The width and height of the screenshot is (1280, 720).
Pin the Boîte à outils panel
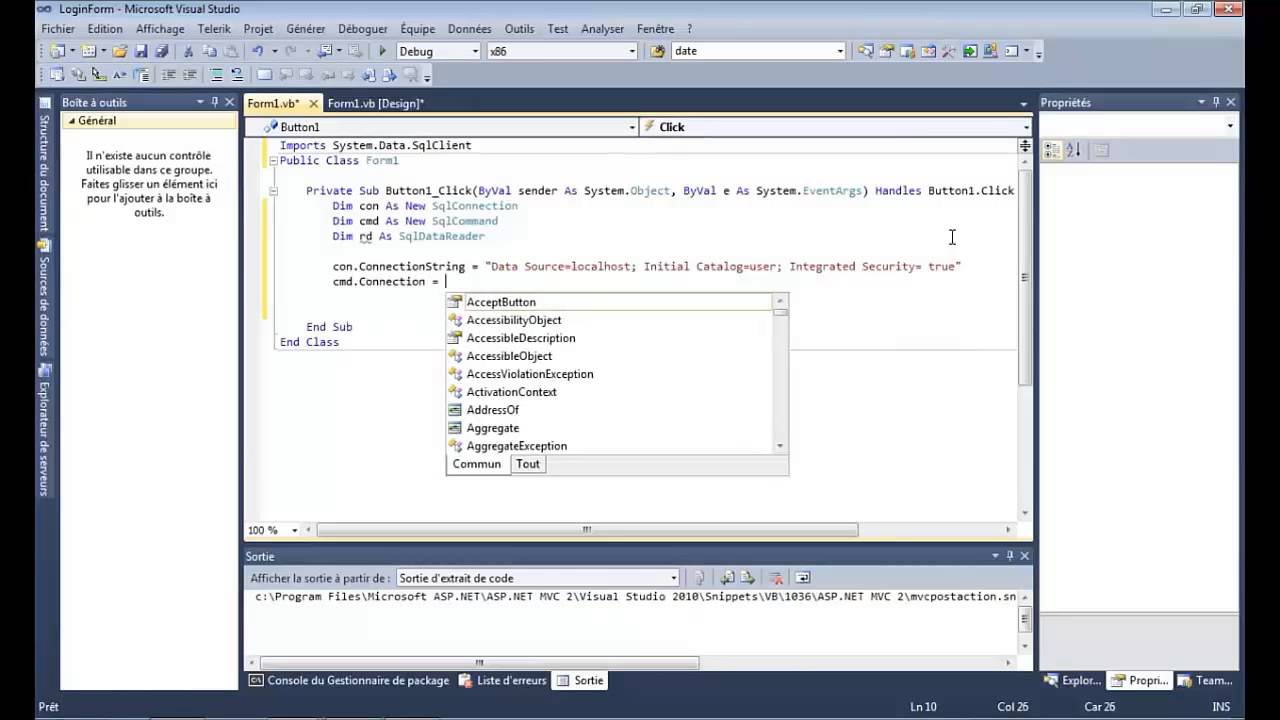coord(214,102)
